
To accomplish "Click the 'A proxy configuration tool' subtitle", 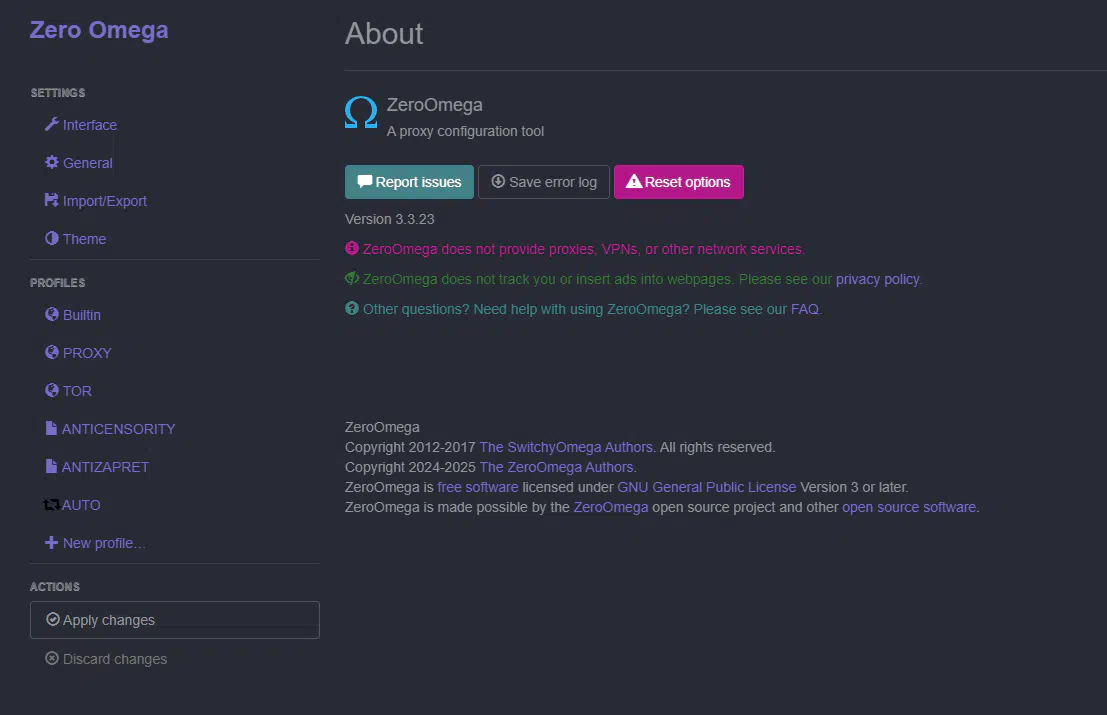I will tap(465, 131).
